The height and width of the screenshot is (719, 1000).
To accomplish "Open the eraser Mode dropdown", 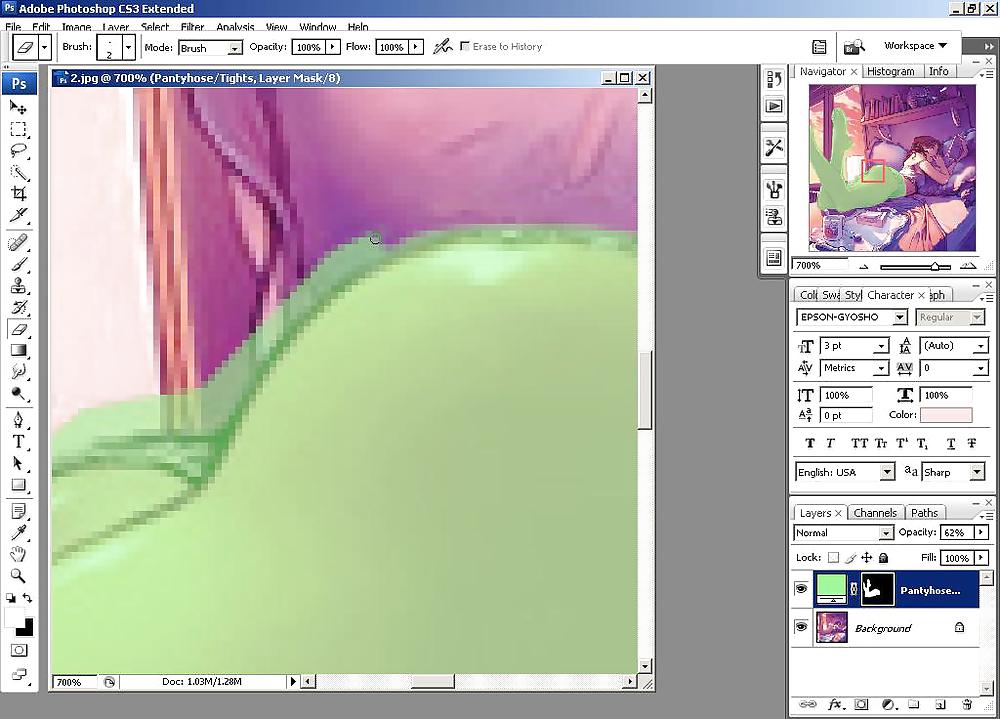I will pyautogui.click(x=210, y=47).
